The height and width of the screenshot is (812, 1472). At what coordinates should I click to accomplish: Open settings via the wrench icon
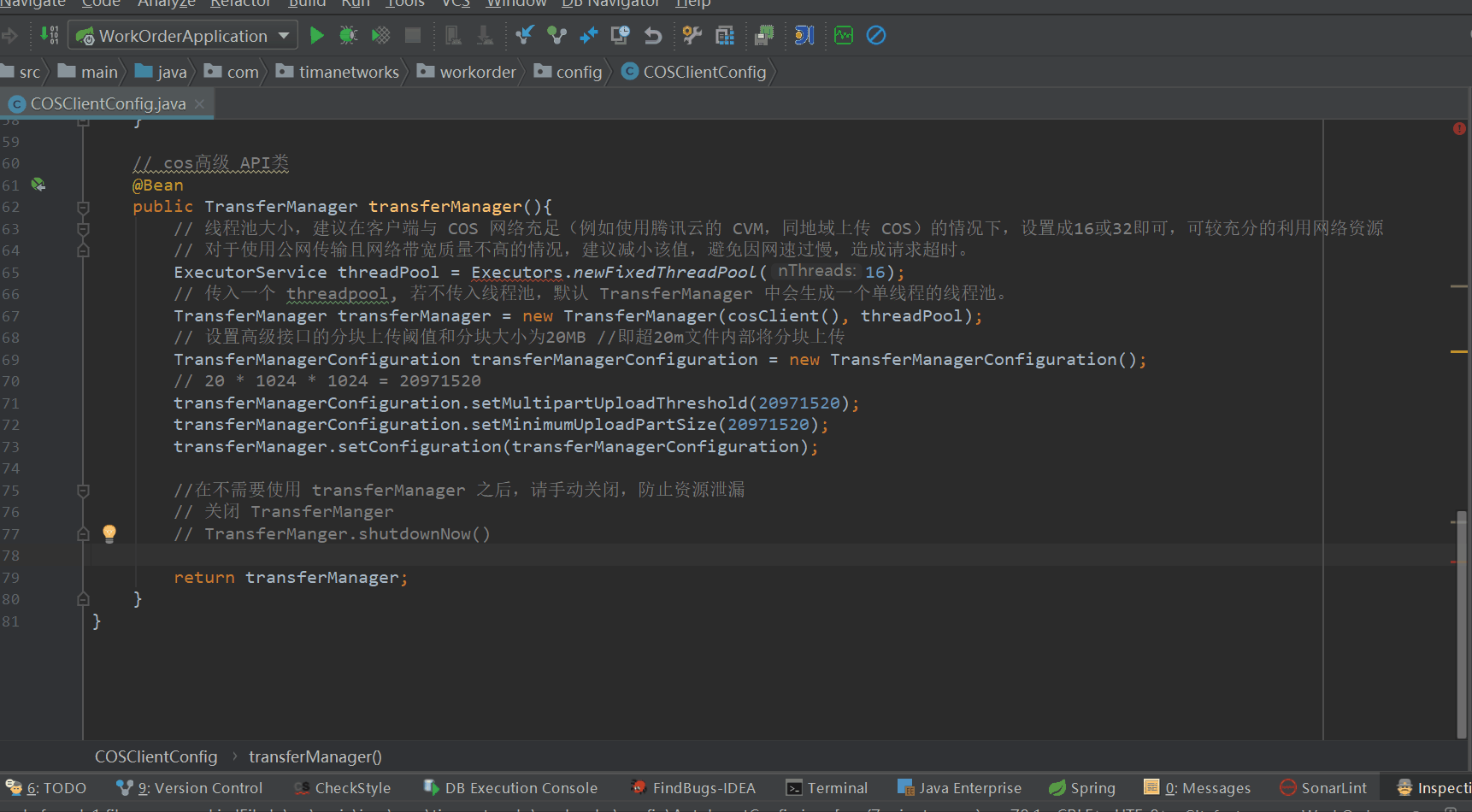tap(692, 36)
